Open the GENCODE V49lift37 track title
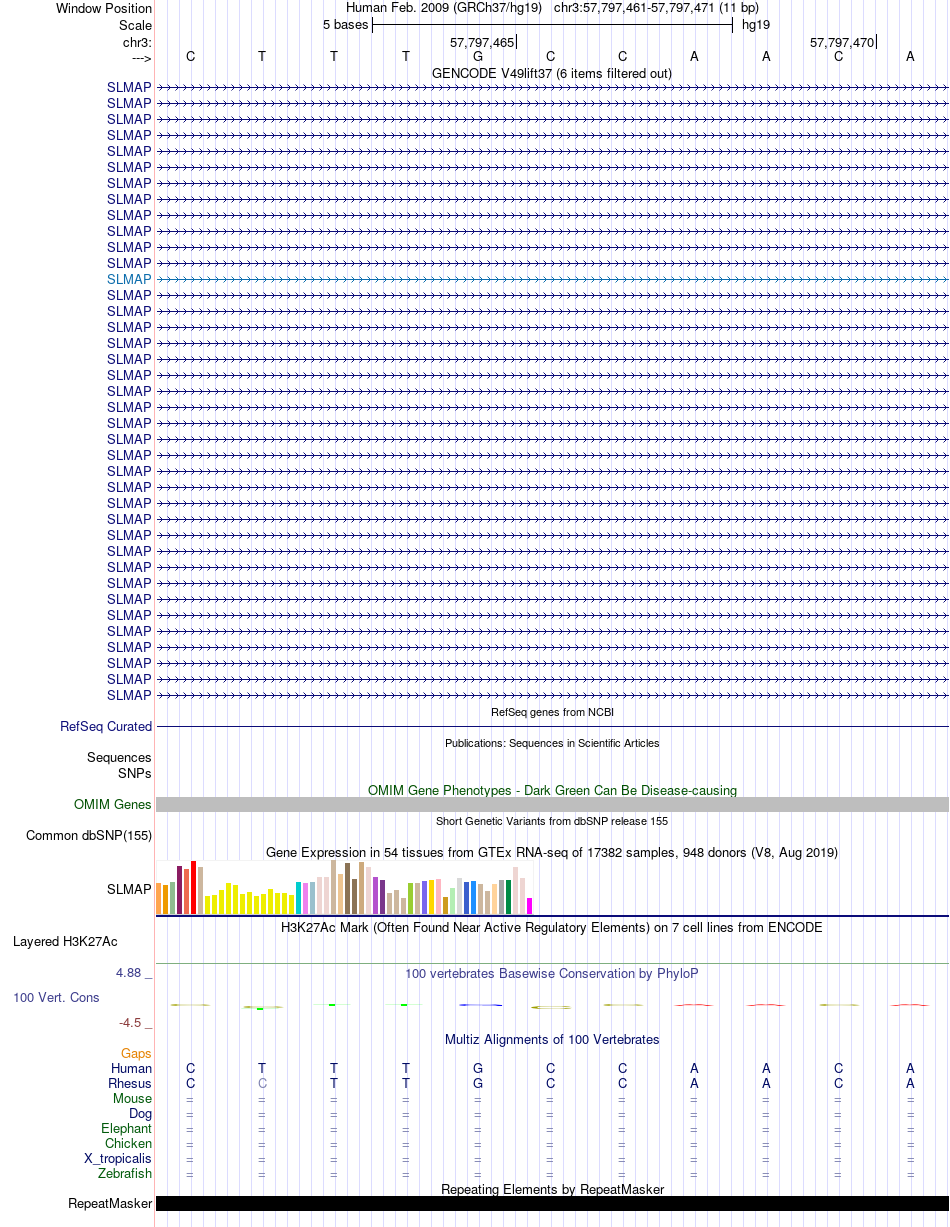This screenshot has width=950, height=1227. [x=552, y=73]
